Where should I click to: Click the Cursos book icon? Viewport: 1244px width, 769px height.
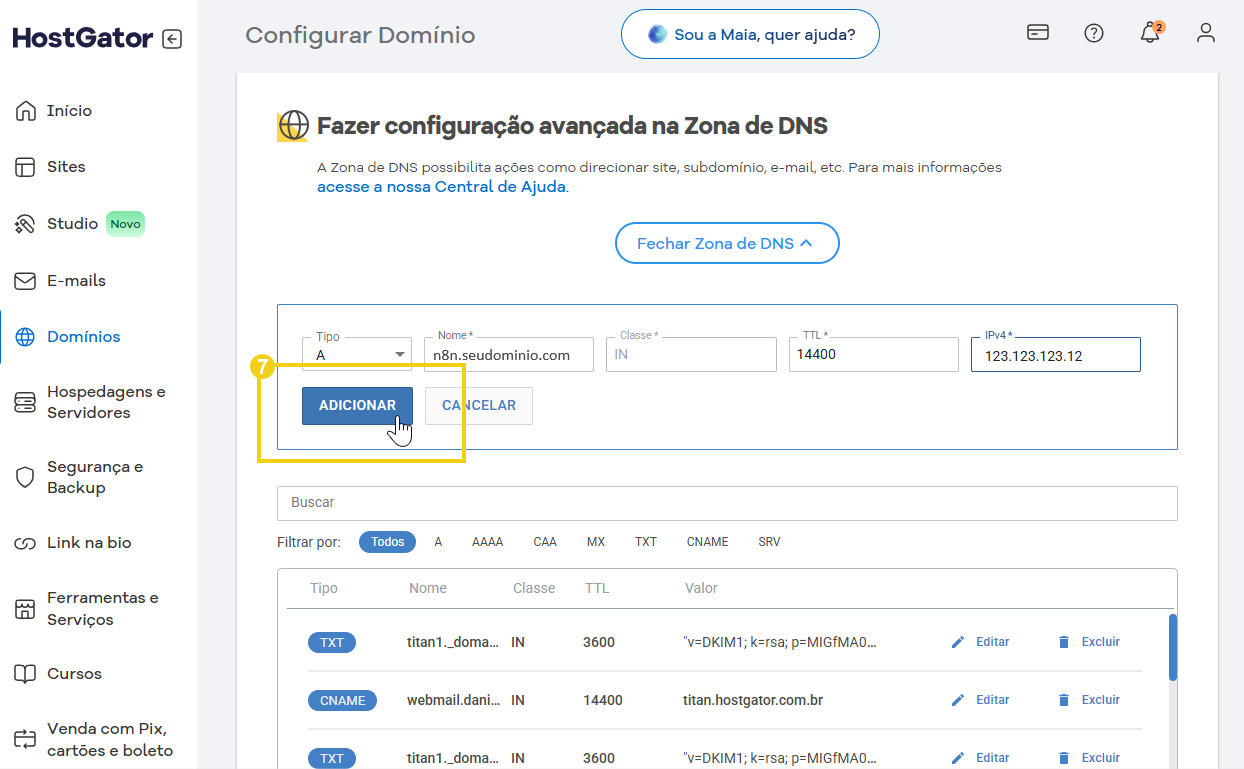[25, 674]
